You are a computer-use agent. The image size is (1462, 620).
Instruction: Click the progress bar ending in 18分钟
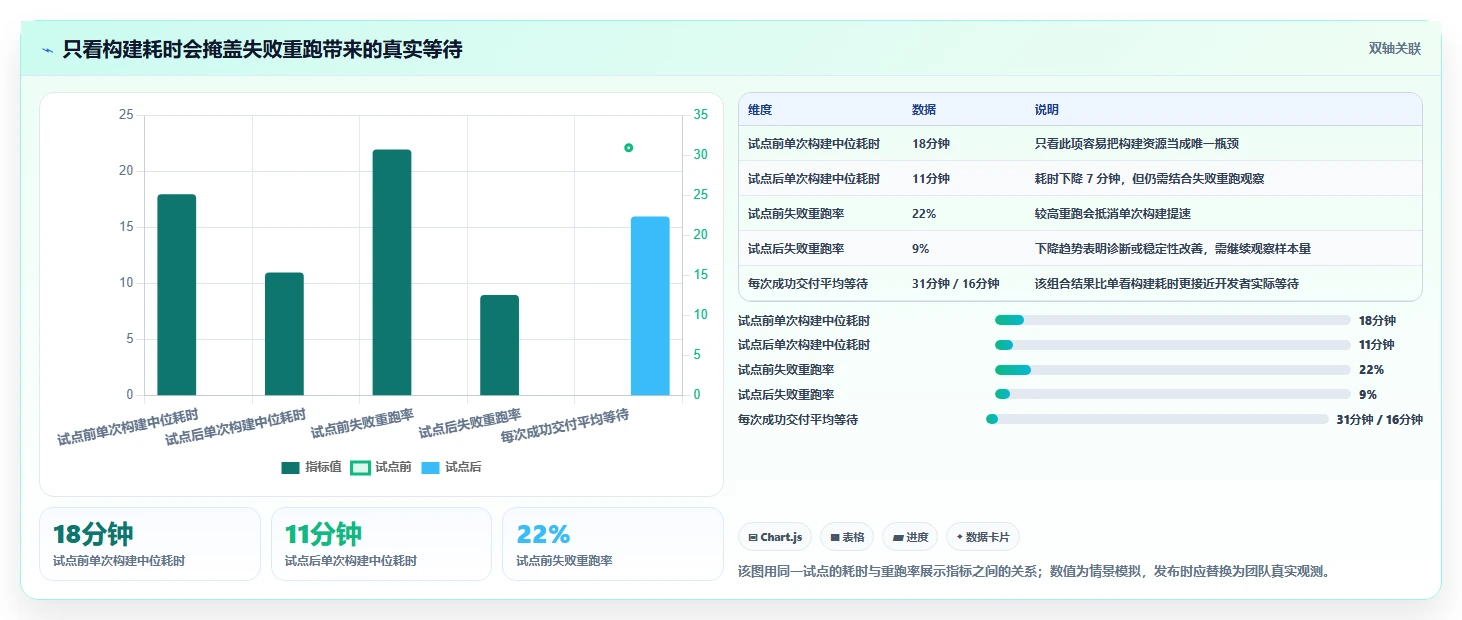click(1172, 320)
